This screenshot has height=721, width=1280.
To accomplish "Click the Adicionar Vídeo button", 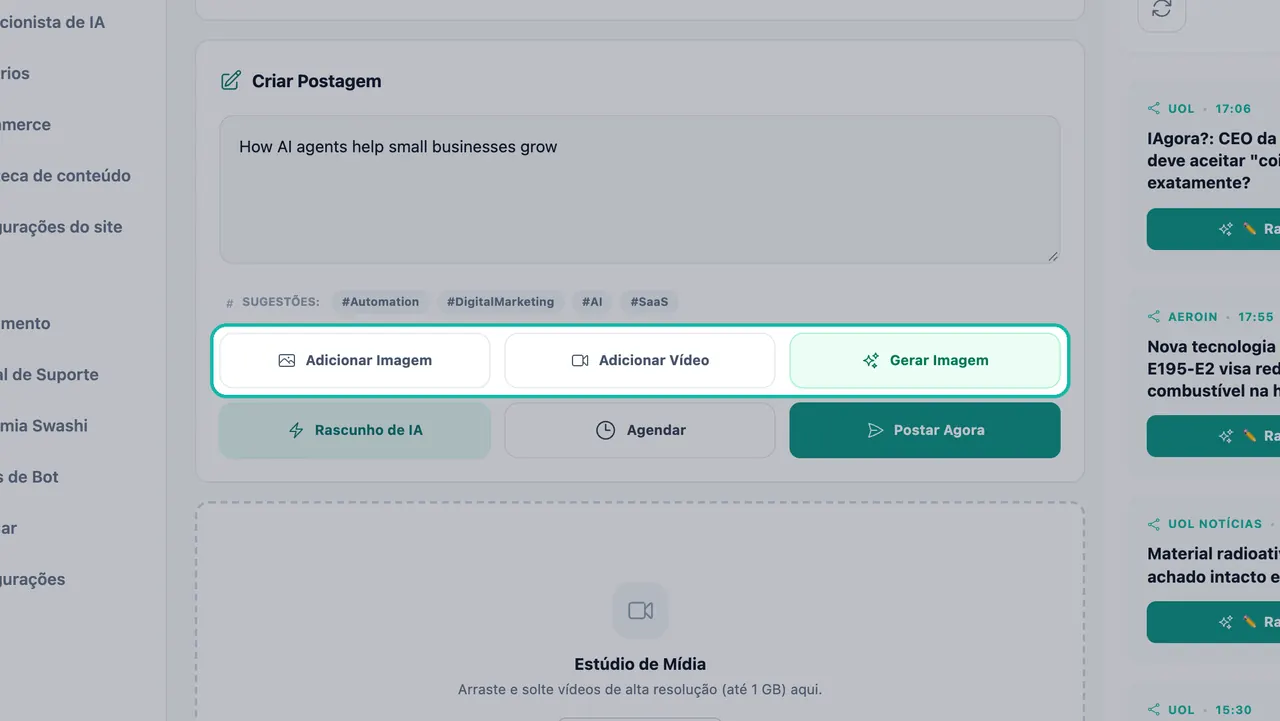I will point(640,360).
